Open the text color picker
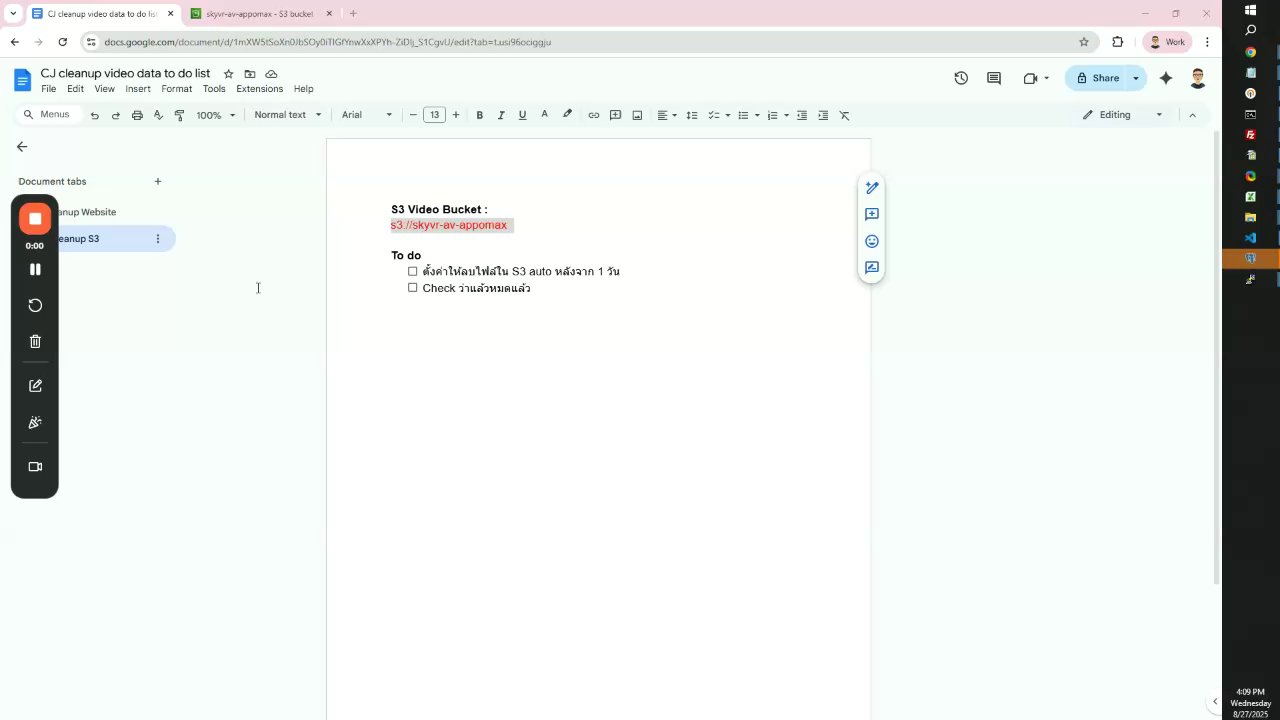 (544, 115)
